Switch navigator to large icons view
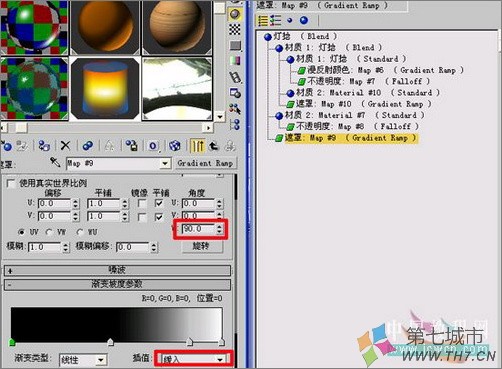The height and width of the screenshot is (369, 502). [x=304, y=20]
